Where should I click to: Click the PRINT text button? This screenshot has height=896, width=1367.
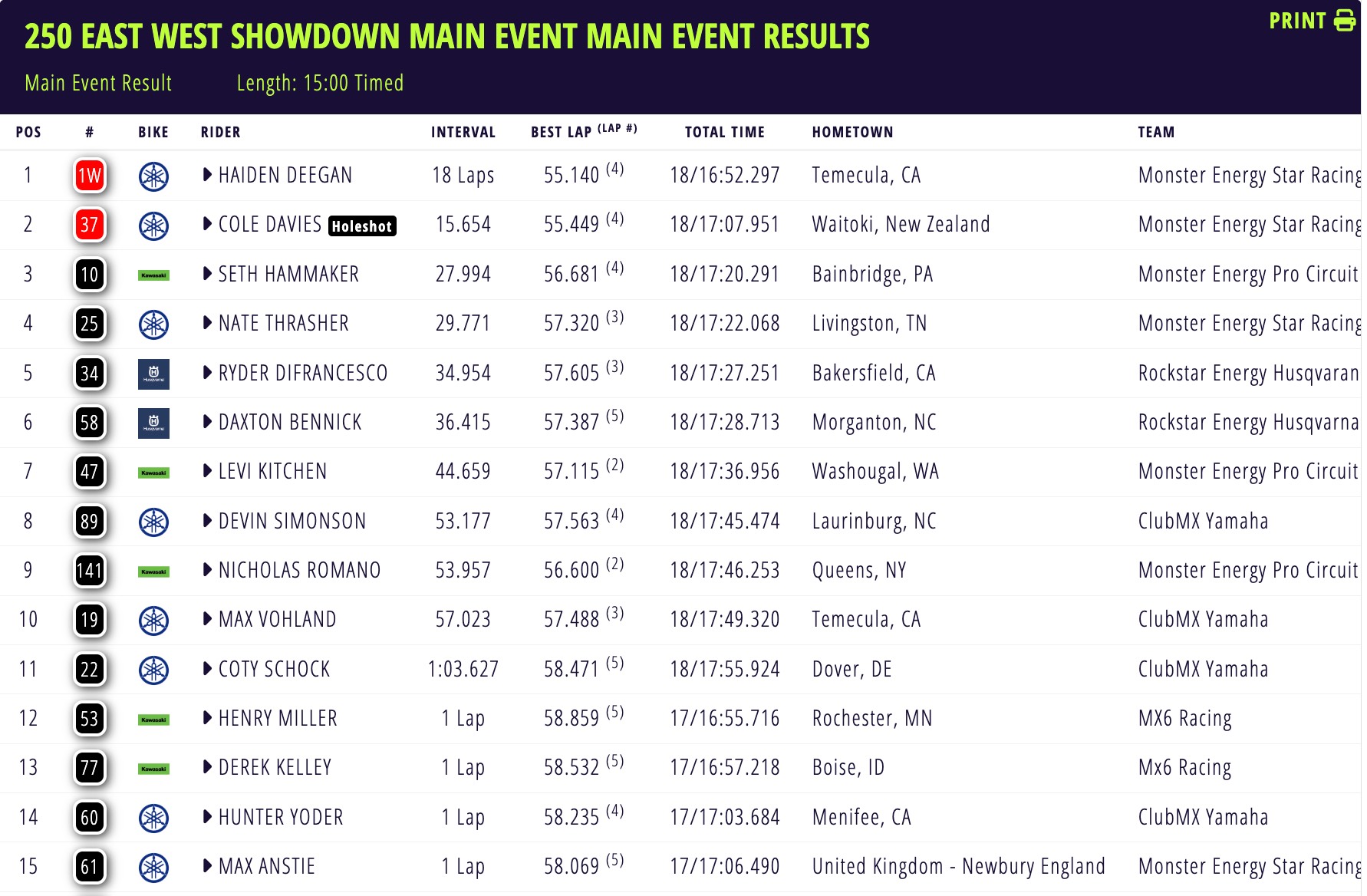point(1297,21)
